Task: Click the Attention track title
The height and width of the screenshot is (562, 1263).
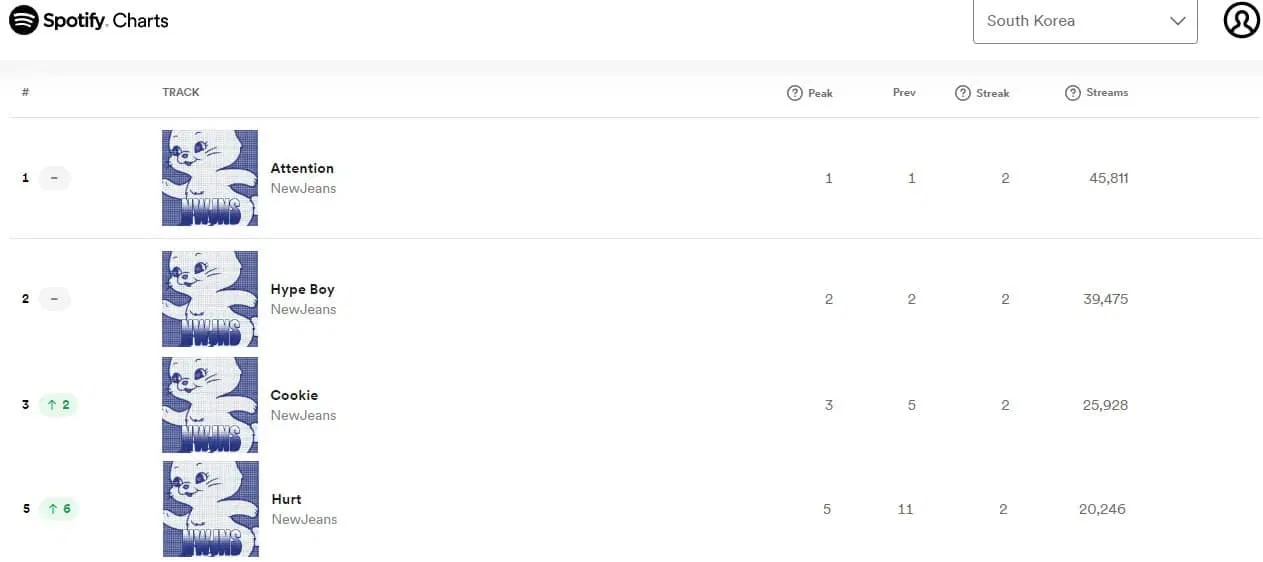Action: 302,168
